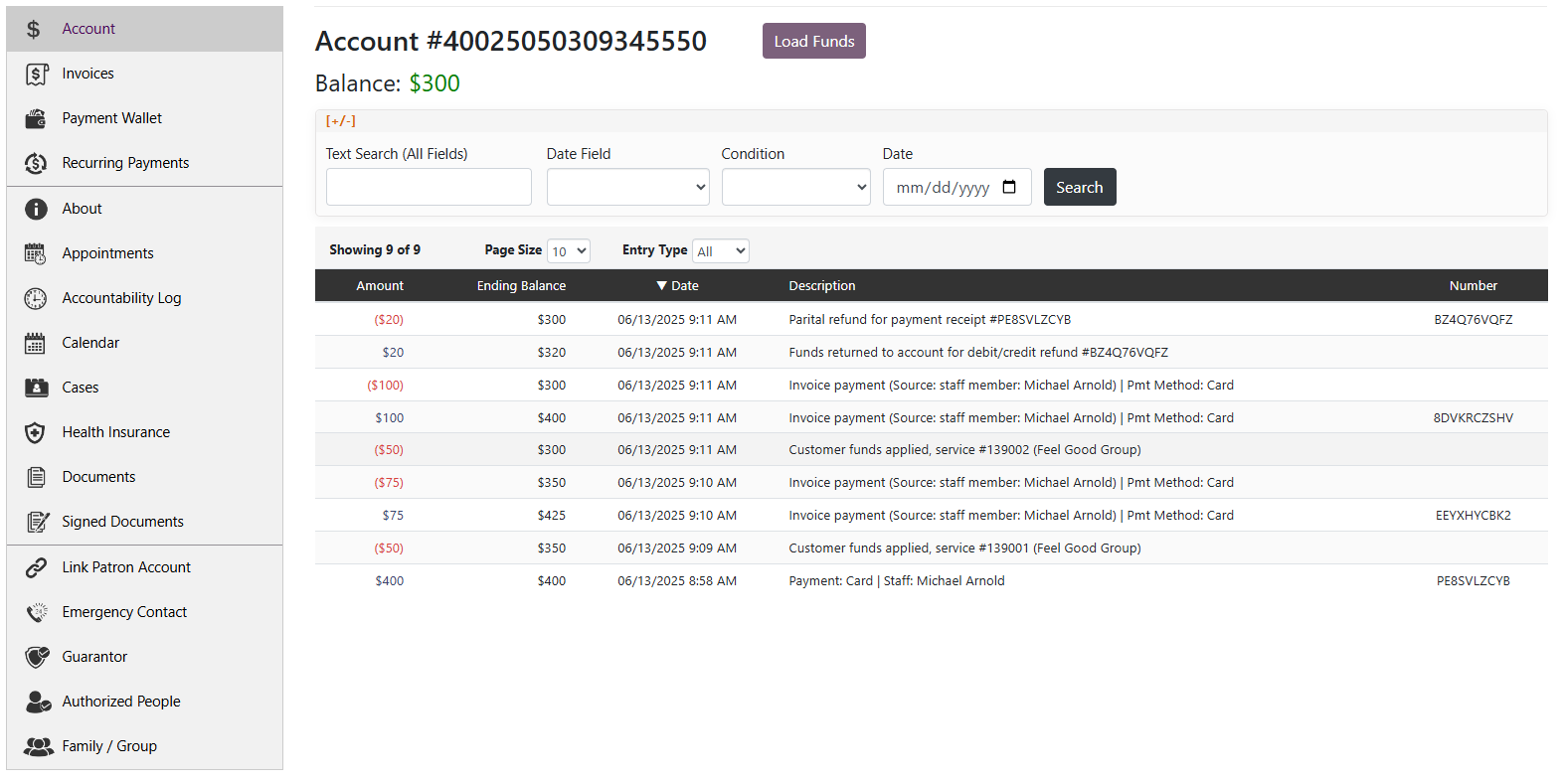Click the Emergency Contact phone icon

coord(36,612)
